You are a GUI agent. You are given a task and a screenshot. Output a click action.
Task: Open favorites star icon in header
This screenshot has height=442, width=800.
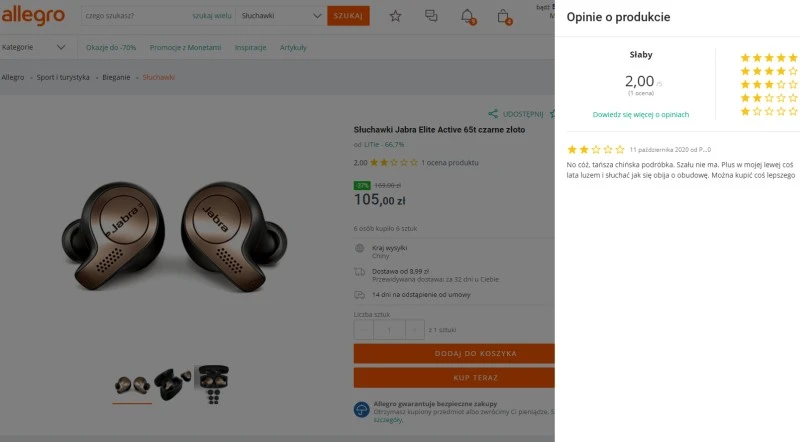395,16
